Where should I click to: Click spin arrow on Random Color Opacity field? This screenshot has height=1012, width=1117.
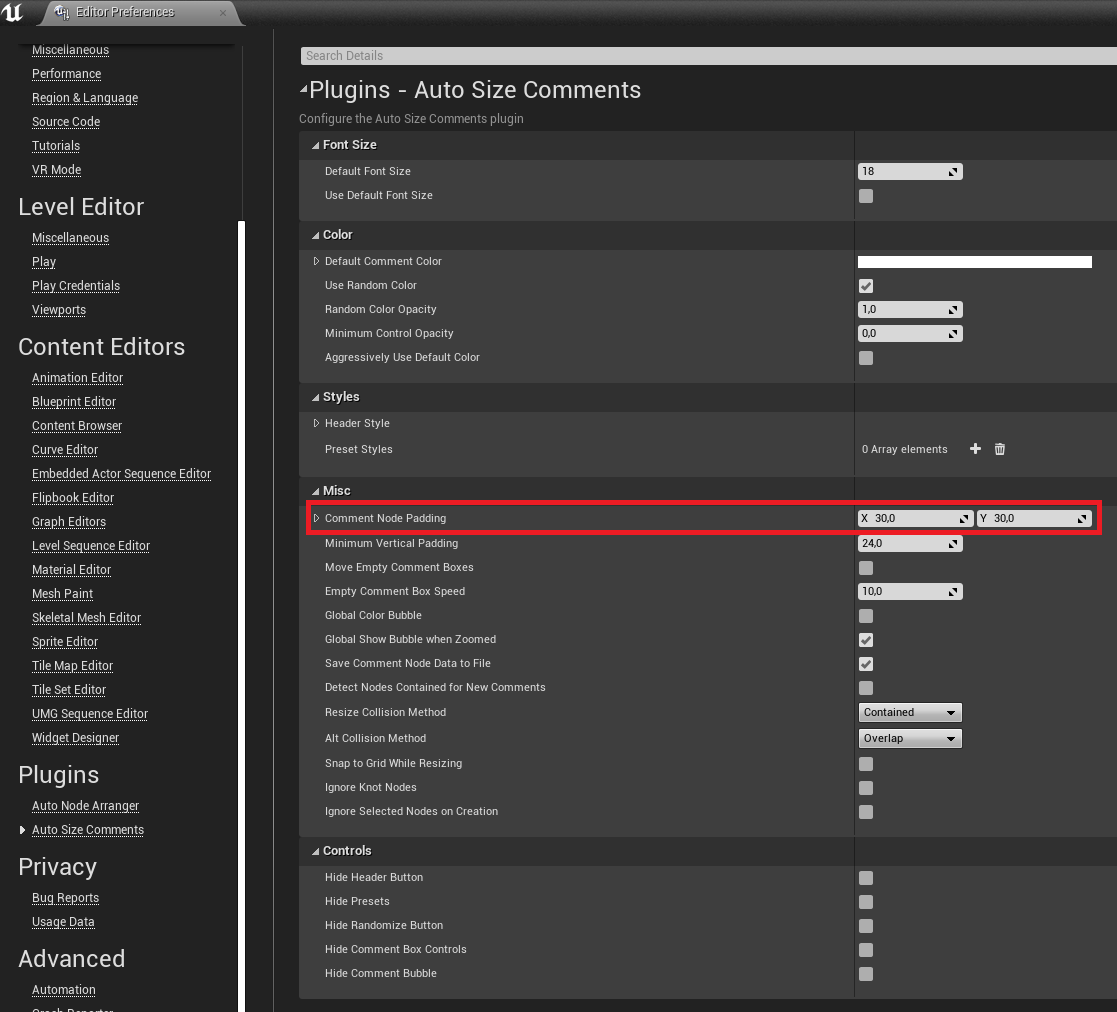953,310
